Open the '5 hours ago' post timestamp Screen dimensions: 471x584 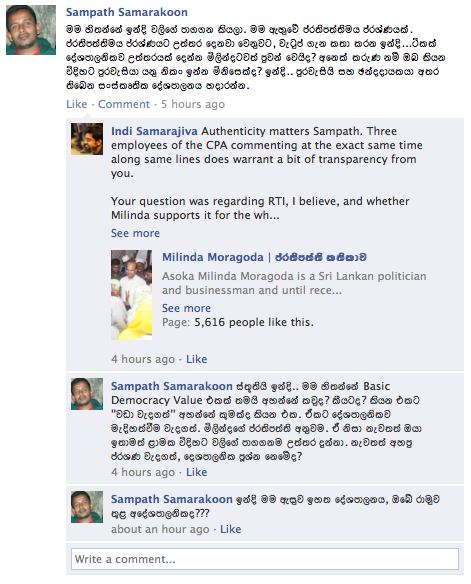click(193, 104)
